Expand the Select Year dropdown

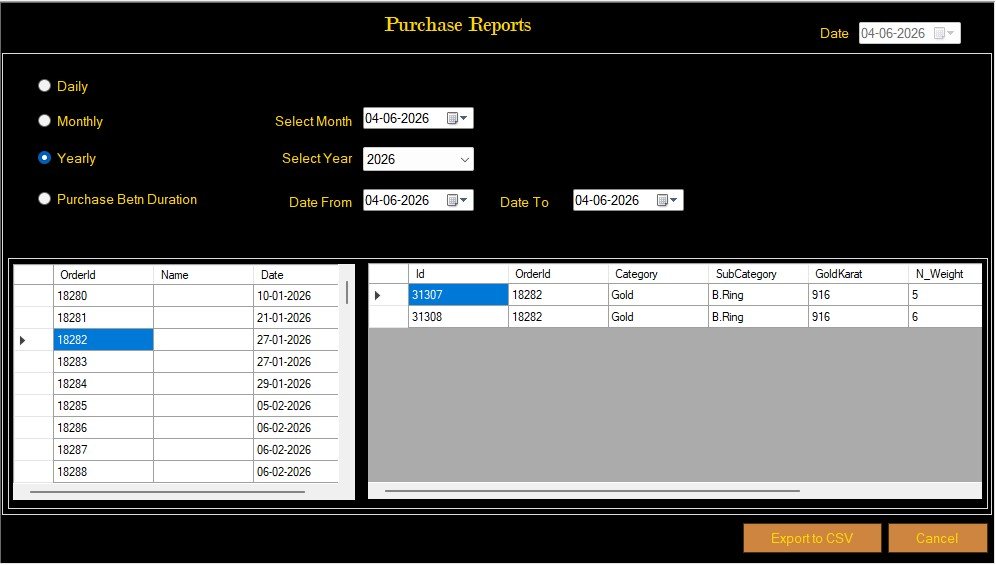click(464, 160)
